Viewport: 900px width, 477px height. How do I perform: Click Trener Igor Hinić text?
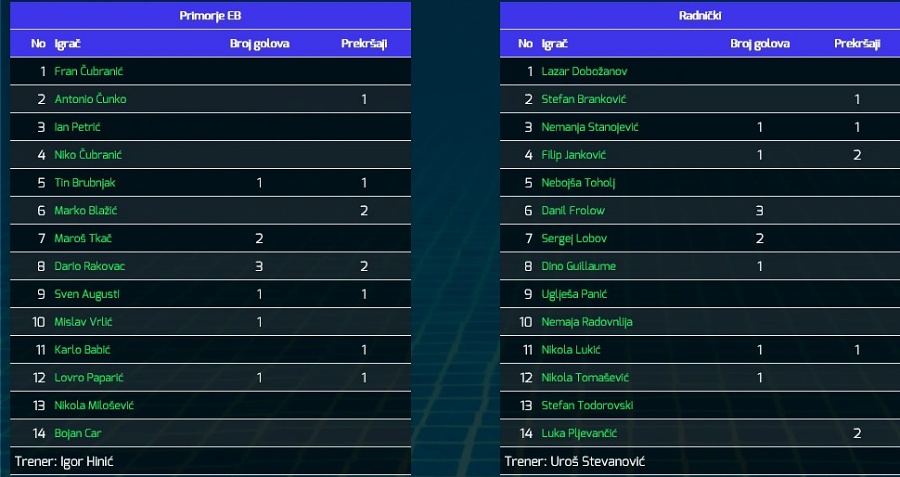(68, 462)
